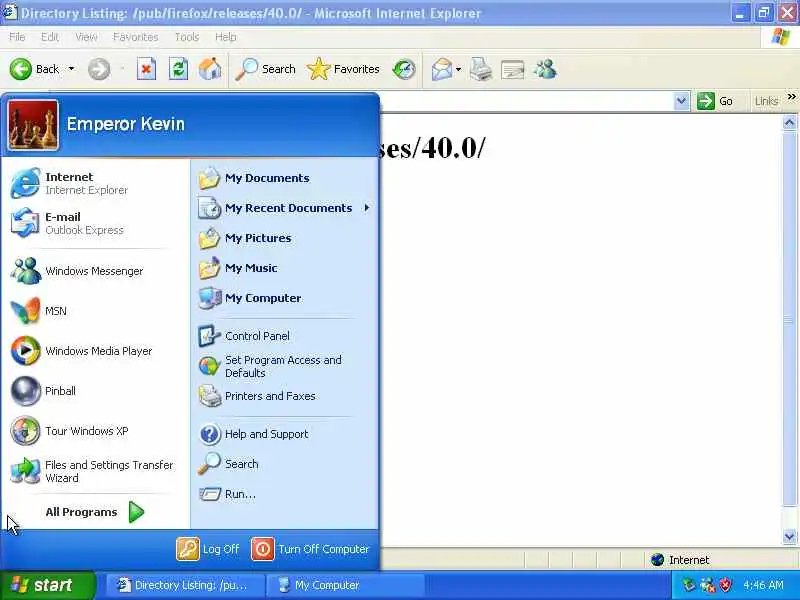Open Control Panel

click(285, 336)
